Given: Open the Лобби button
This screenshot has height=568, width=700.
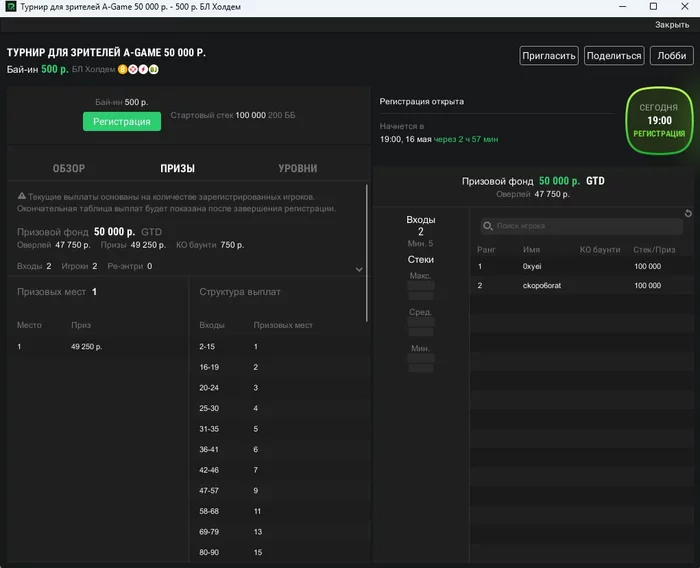Looking at the screenshot, I should (671, 56).
